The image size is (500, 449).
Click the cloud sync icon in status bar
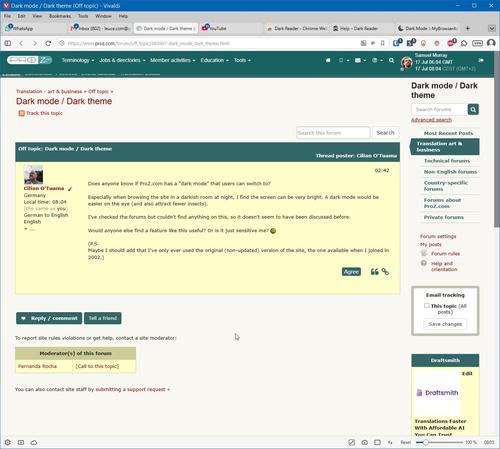[34, 442]
